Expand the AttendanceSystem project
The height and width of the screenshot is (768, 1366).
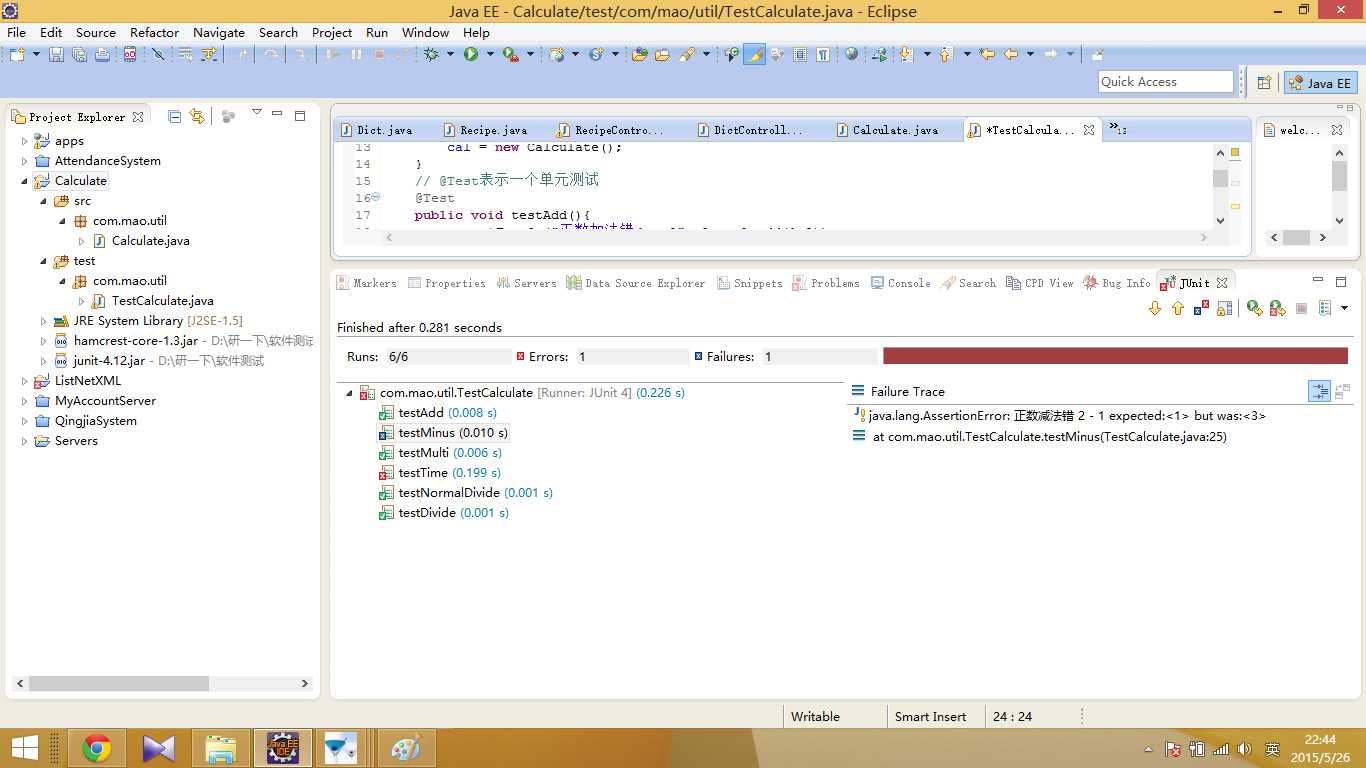[25, 161]
